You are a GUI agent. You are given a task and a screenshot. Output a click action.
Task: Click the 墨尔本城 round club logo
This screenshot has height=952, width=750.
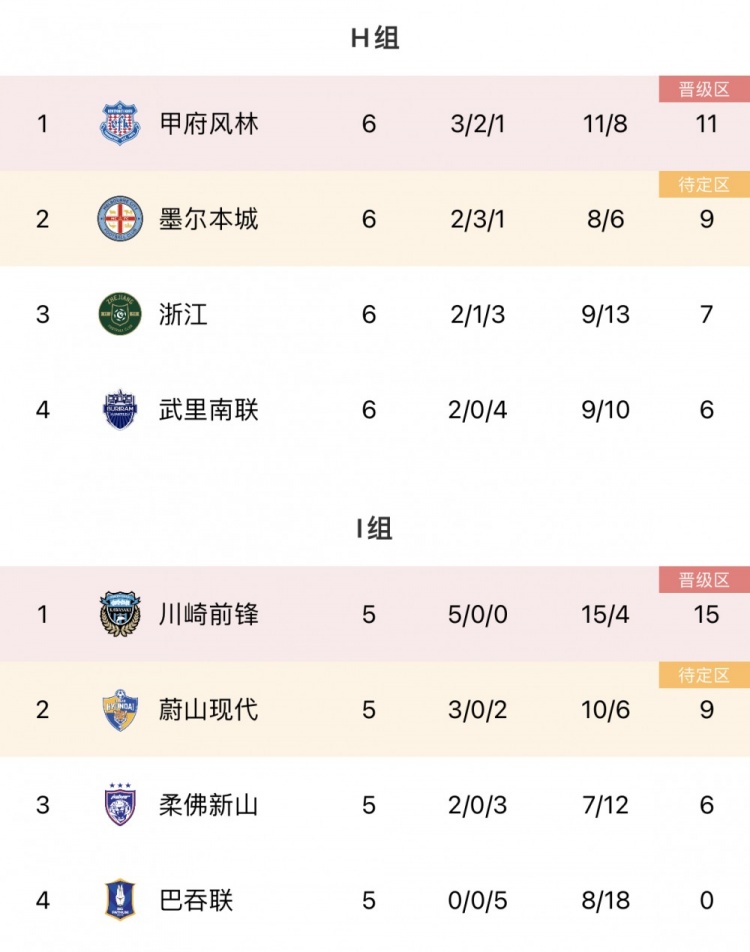point(120,219)
